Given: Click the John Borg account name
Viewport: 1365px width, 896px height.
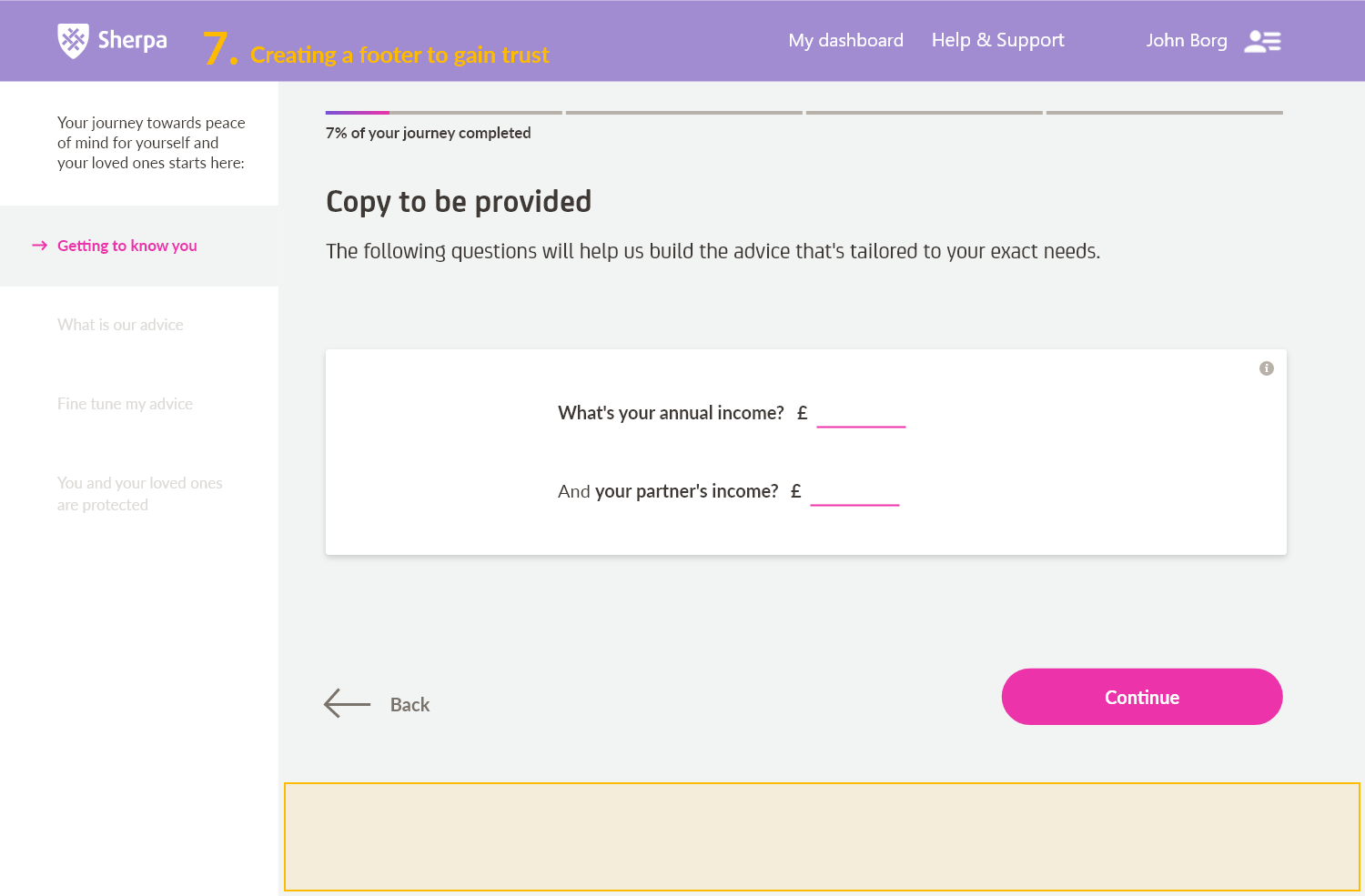Looking at the screenshot, I should [1187, 41].
